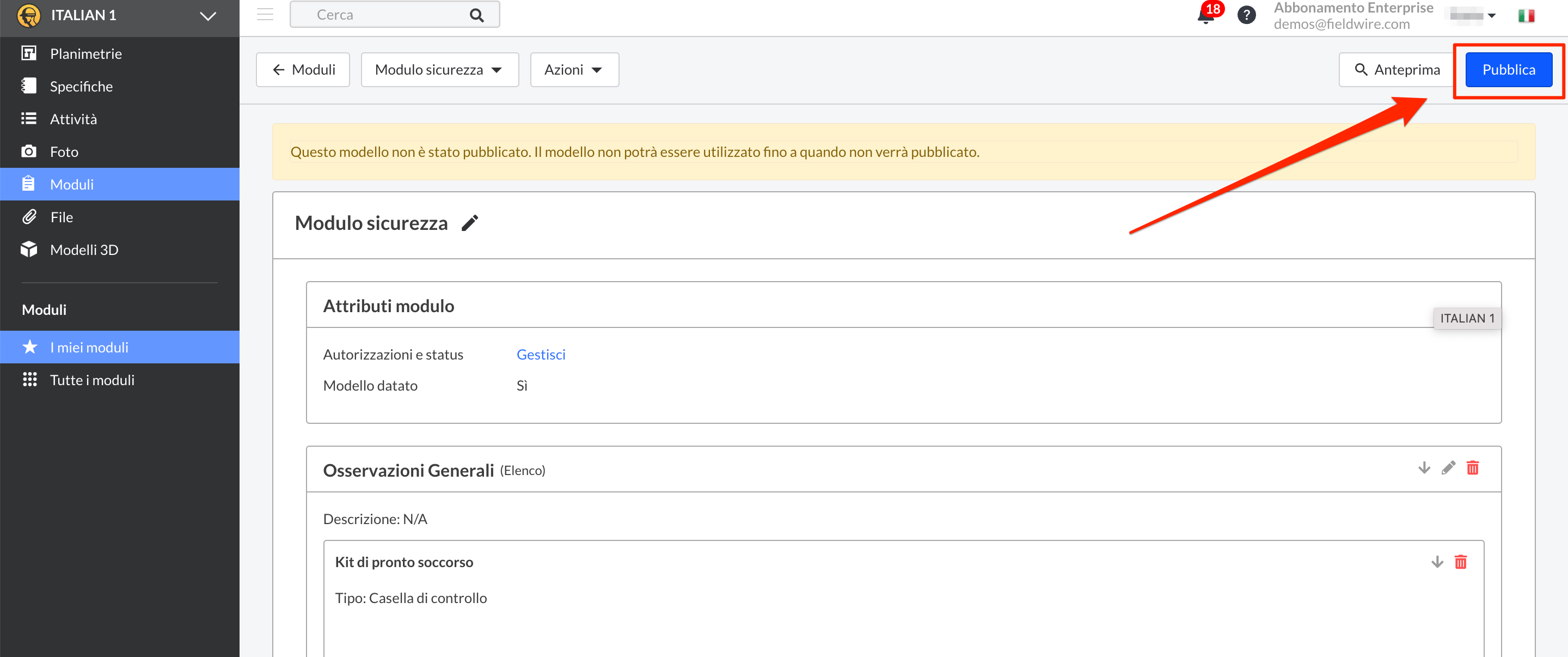This screenshot has height=657, width=1568.
Task: Click into the Cerca search field
Action: tap(394, 15)
